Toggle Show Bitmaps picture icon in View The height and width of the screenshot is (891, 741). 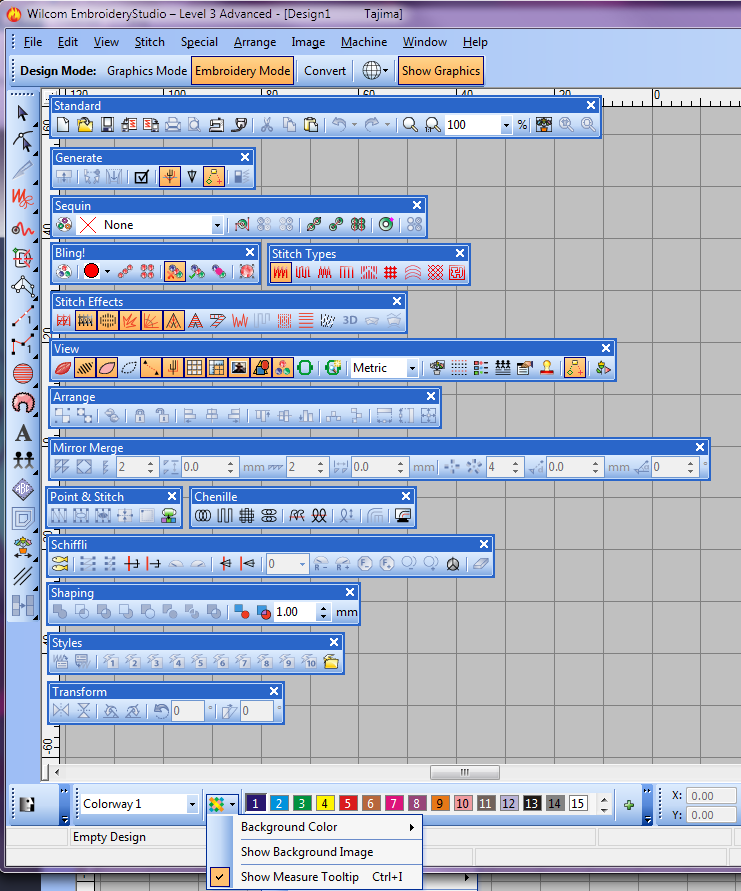point(239,368)
